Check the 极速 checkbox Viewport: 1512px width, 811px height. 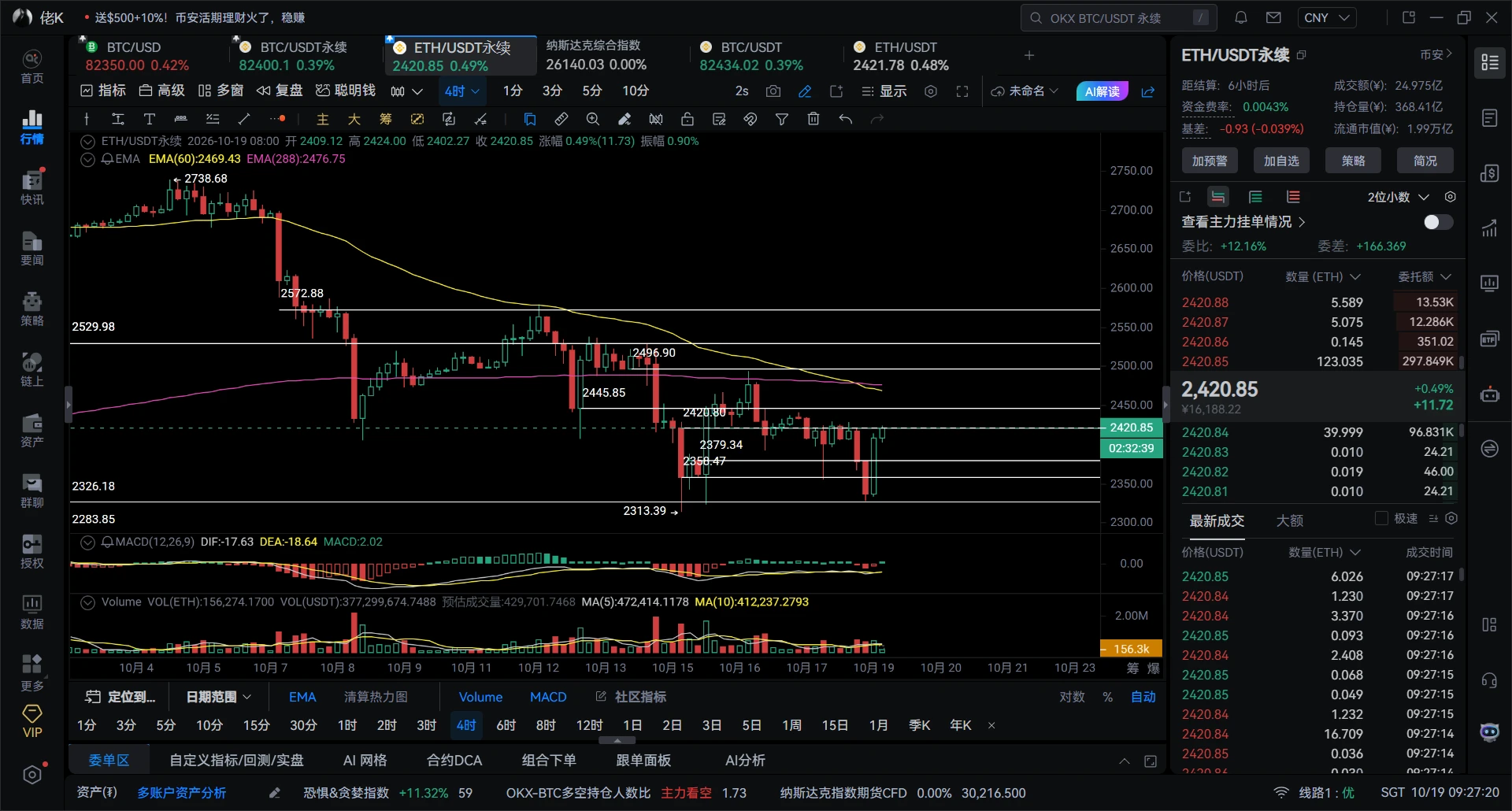[x=1381, y=518]
